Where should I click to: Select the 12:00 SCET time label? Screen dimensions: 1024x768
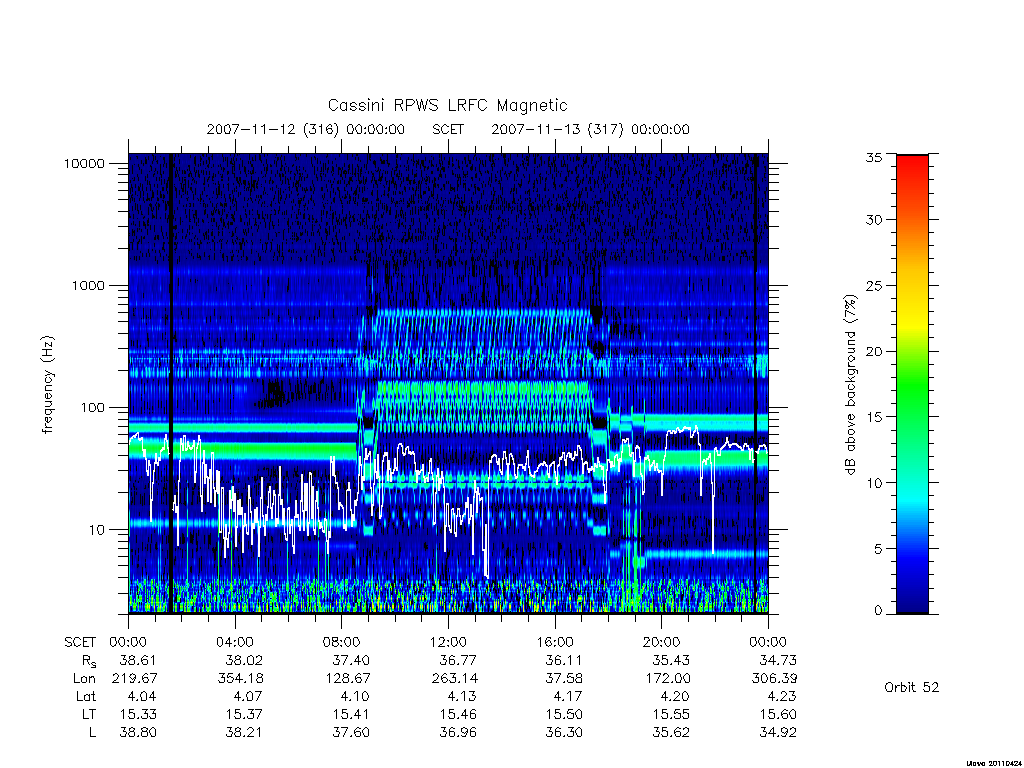[448, 642]
